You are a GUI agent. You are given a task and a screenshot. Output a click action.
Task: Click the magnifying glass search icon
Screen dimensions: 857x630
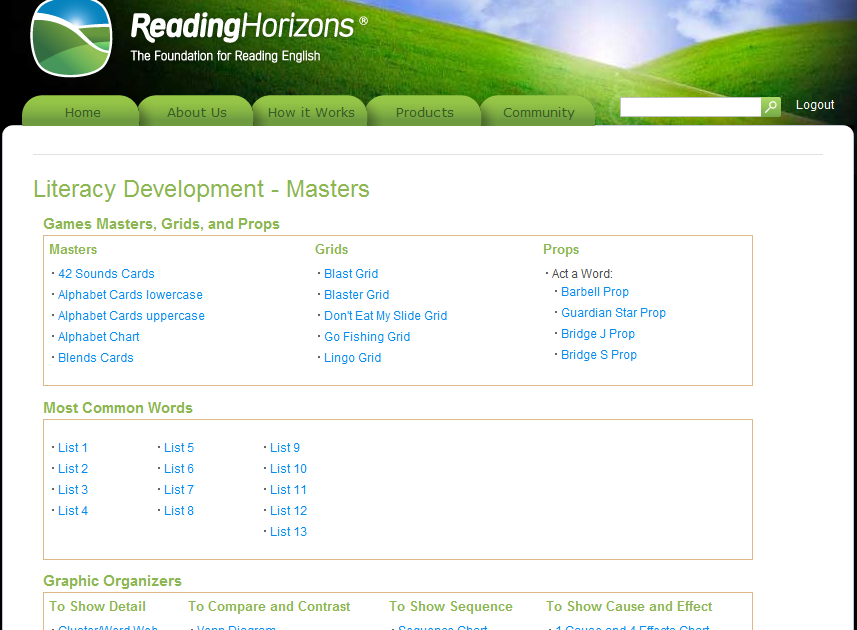click(x=770, y=106)
